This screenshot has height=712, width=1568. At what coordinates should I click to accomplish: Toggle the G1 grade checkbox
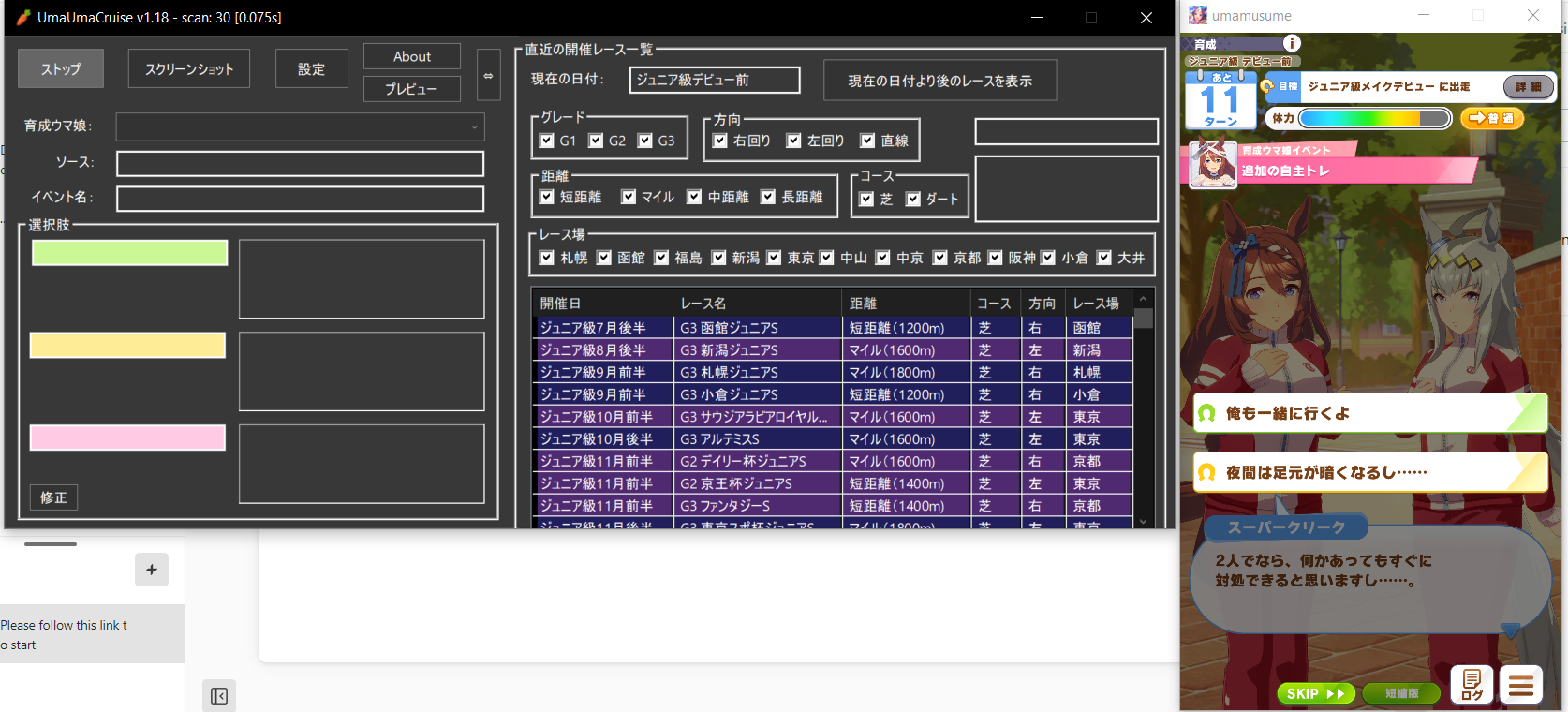point(547,141)
